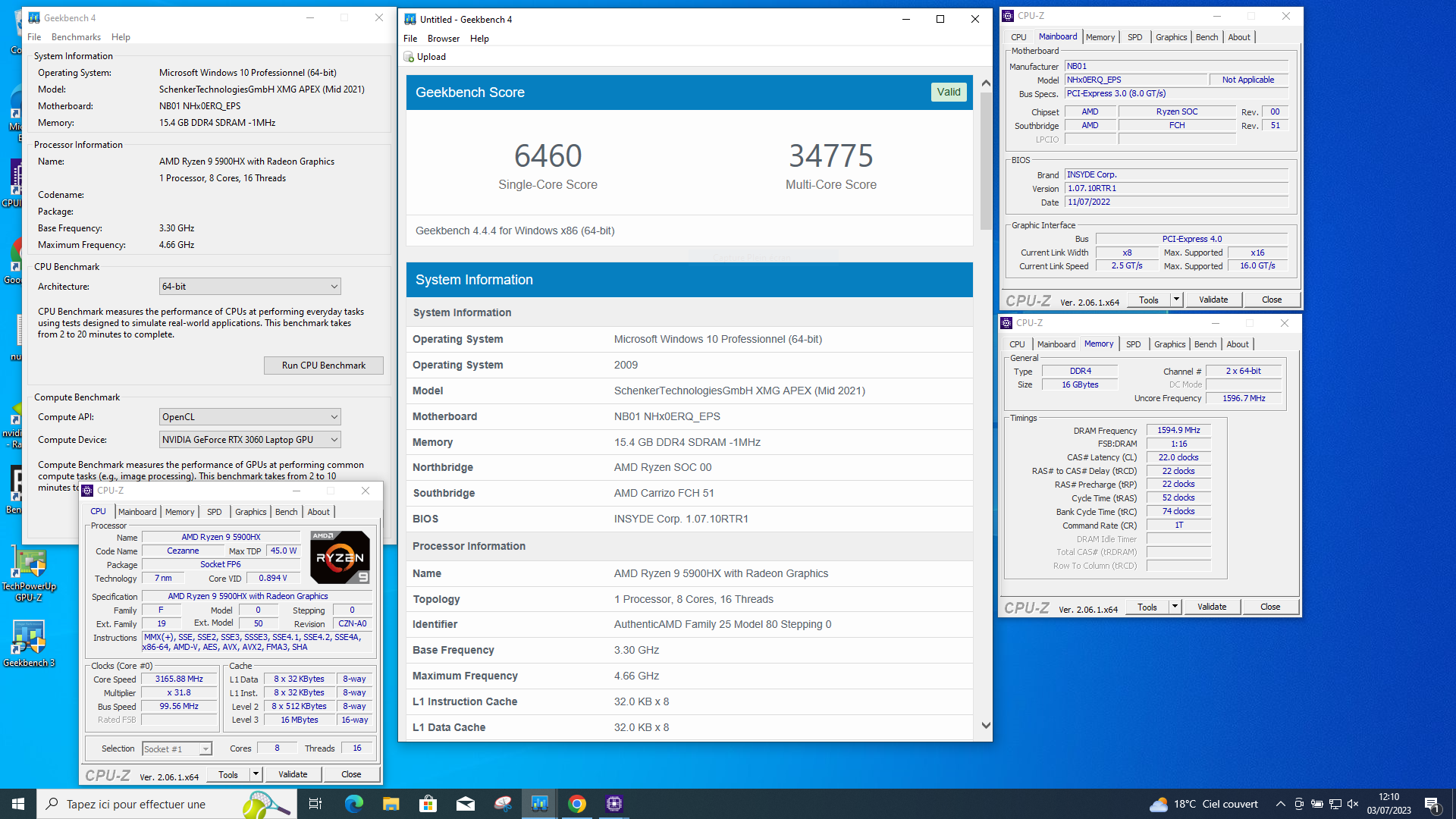Click the BIOS Version field 1.07.10RTR1

[x=1176, y=188]
